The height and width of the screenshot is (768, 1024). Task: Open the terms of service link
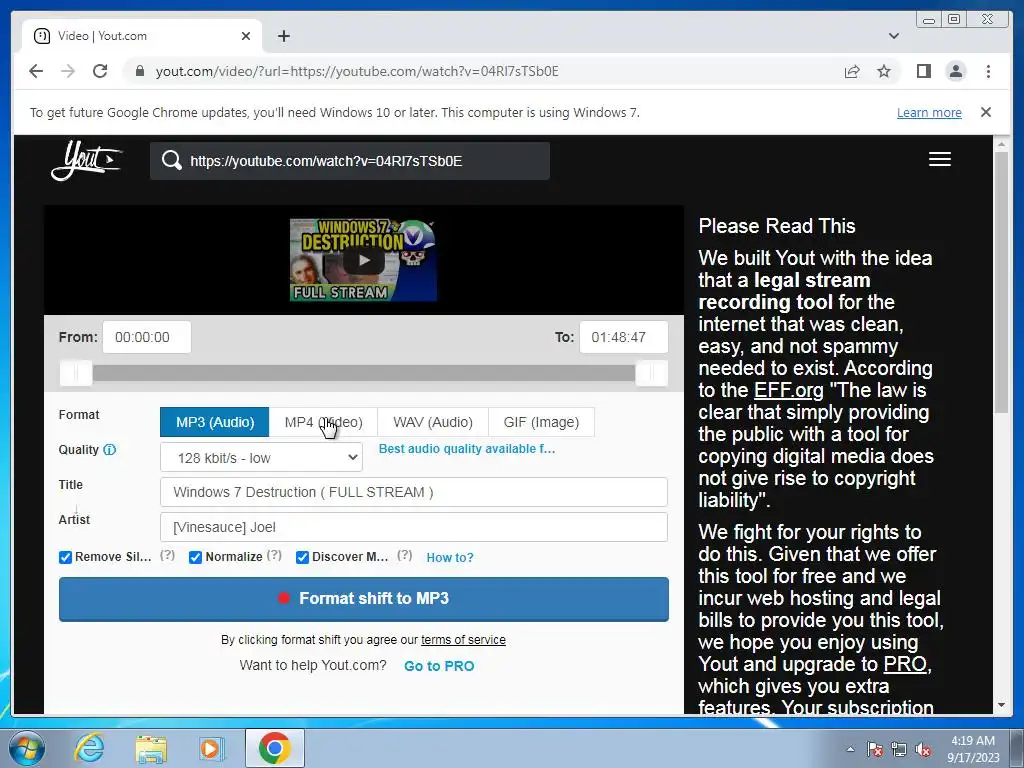click(463, 640)
